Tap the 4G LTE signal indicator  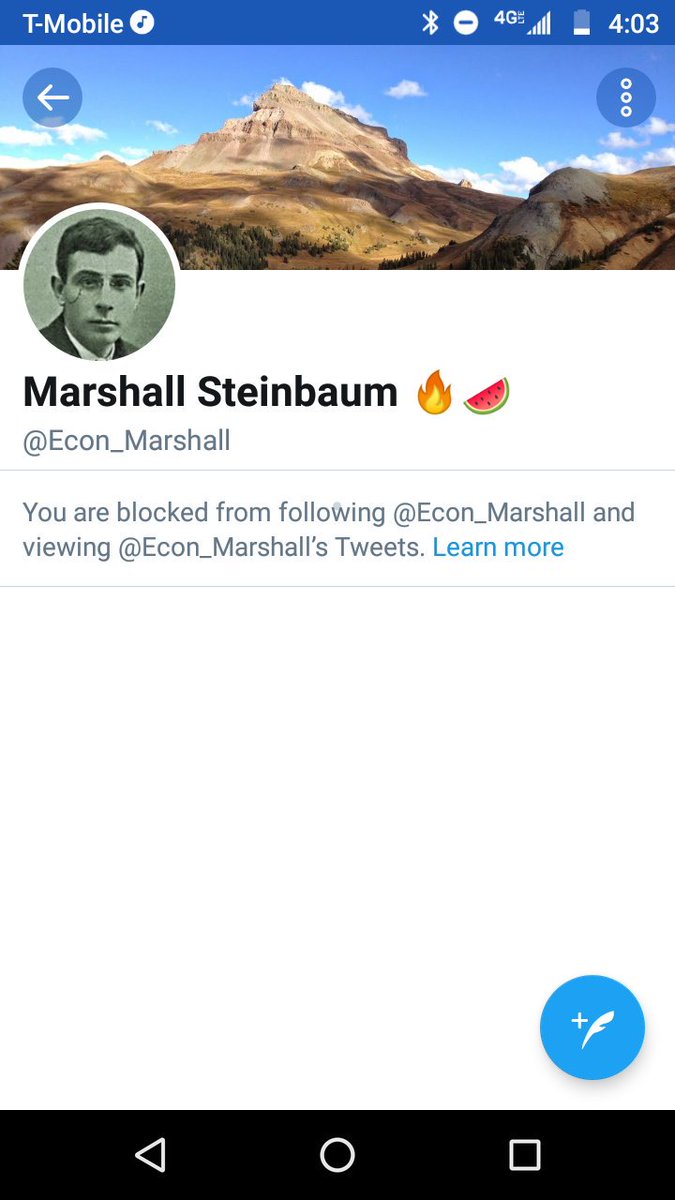coord(523,22)
